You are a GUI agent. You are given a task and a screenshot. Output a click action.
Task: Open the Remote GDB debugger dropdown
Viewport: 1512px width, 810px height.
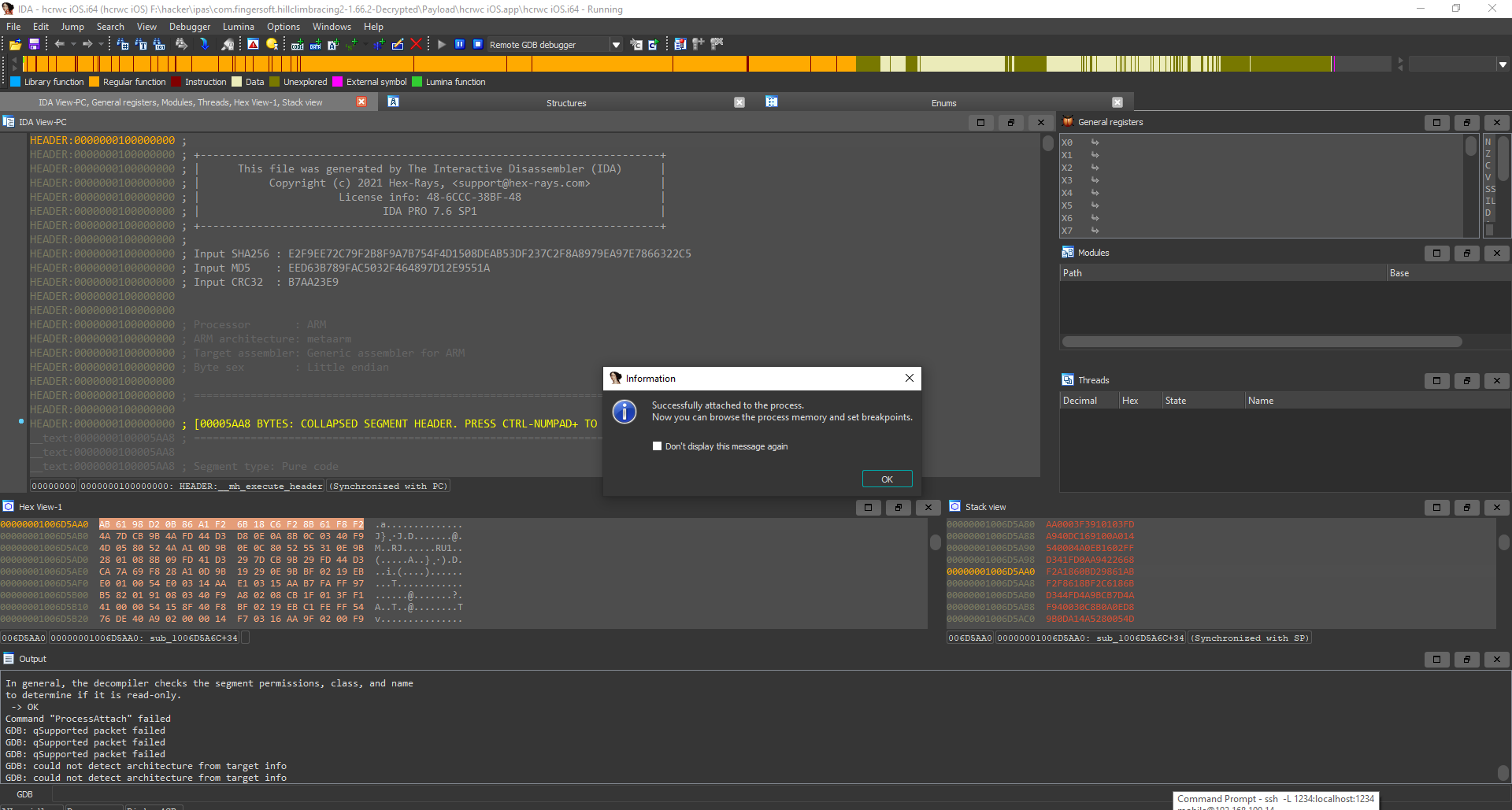[x=616, y=45]
